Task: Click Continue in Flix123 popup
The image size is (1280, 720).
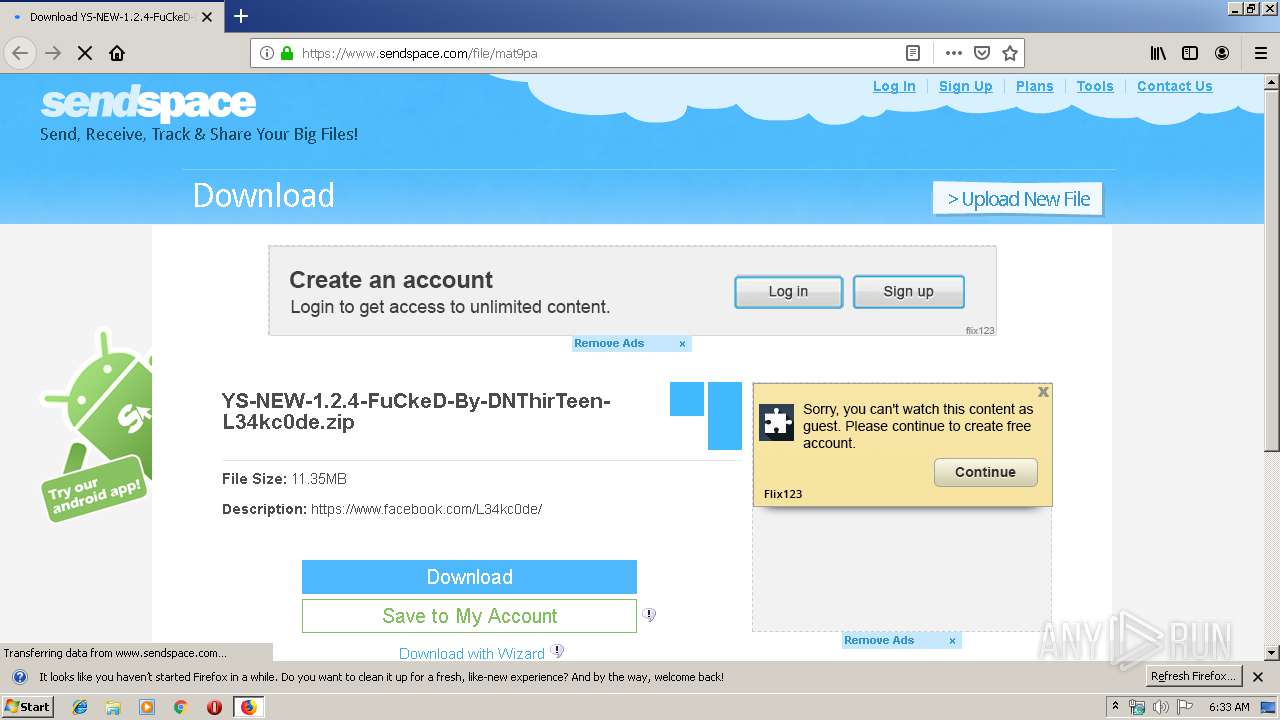Action: pyautogui.click(x=986, y=472)
